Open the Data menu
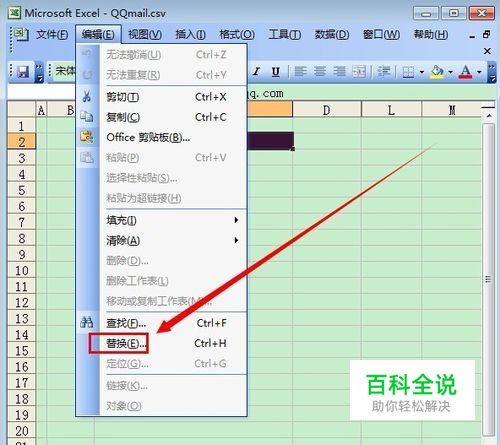The width and height of the screenshot is (500, 445). (x=332, y=34)
